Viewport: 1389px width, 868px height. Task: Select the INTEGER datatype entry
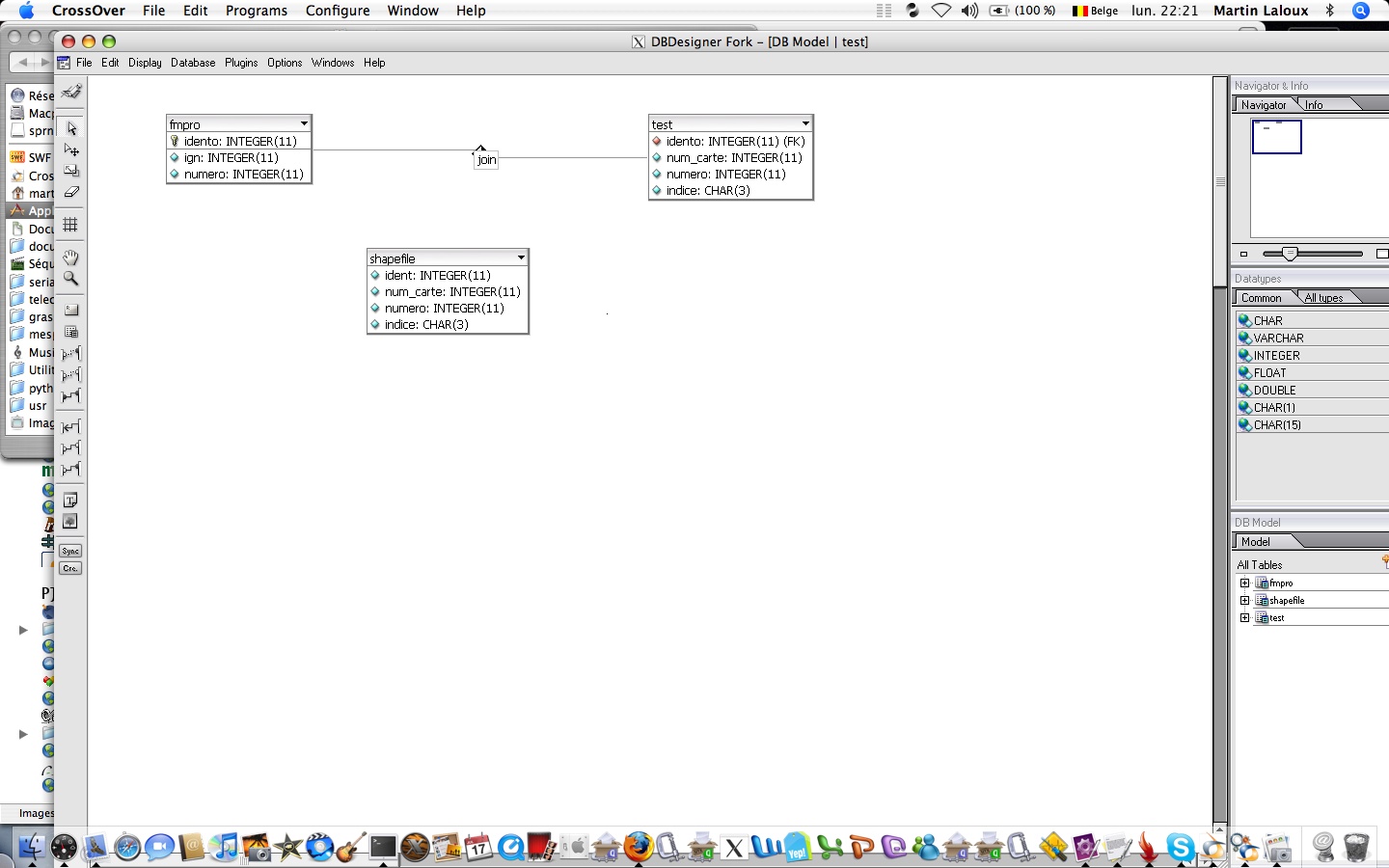1275,355
